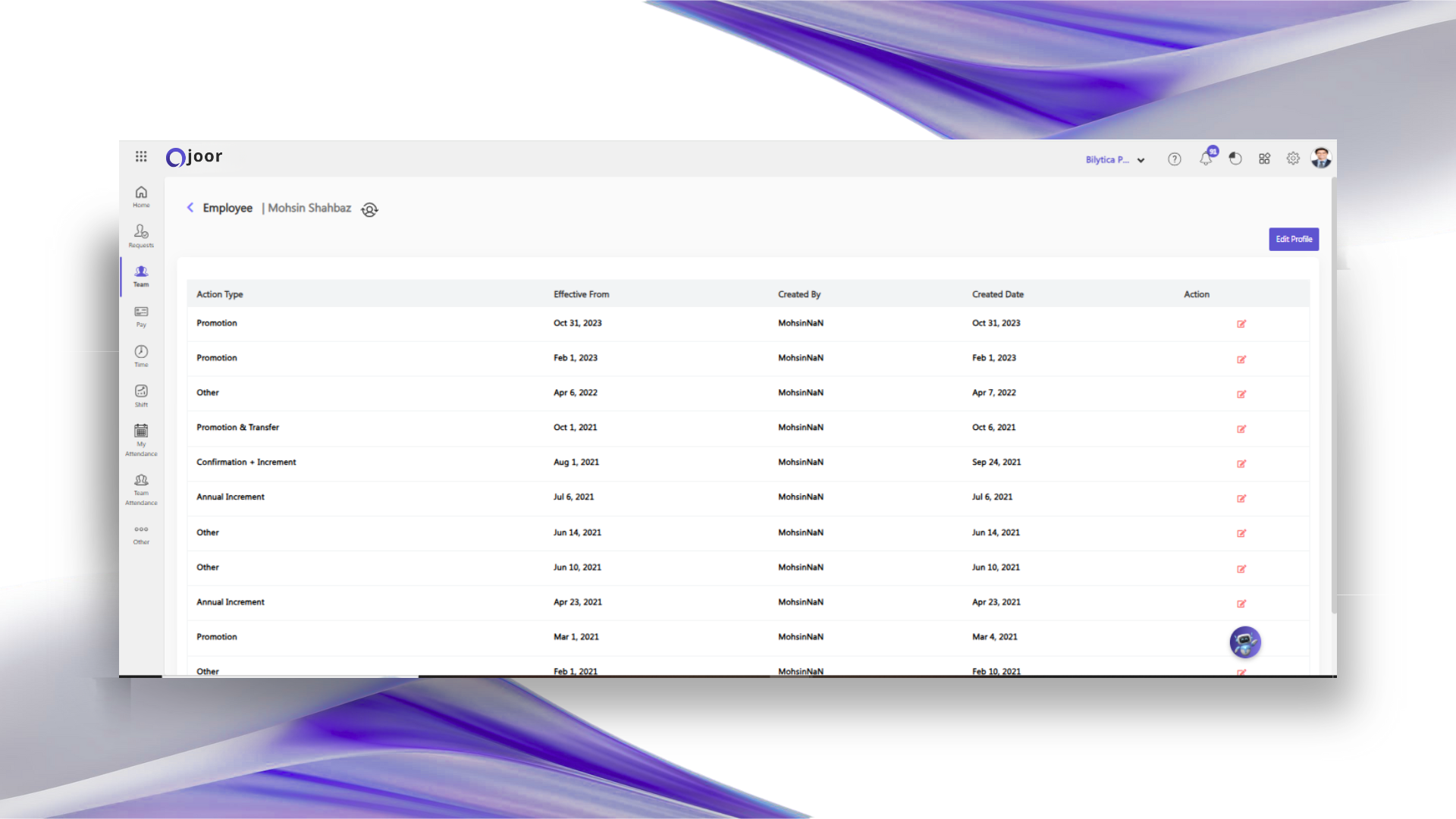Go back using the chevron beside Employee
Viewport: 1456px width, 819px height.
[x=190, y=208]
